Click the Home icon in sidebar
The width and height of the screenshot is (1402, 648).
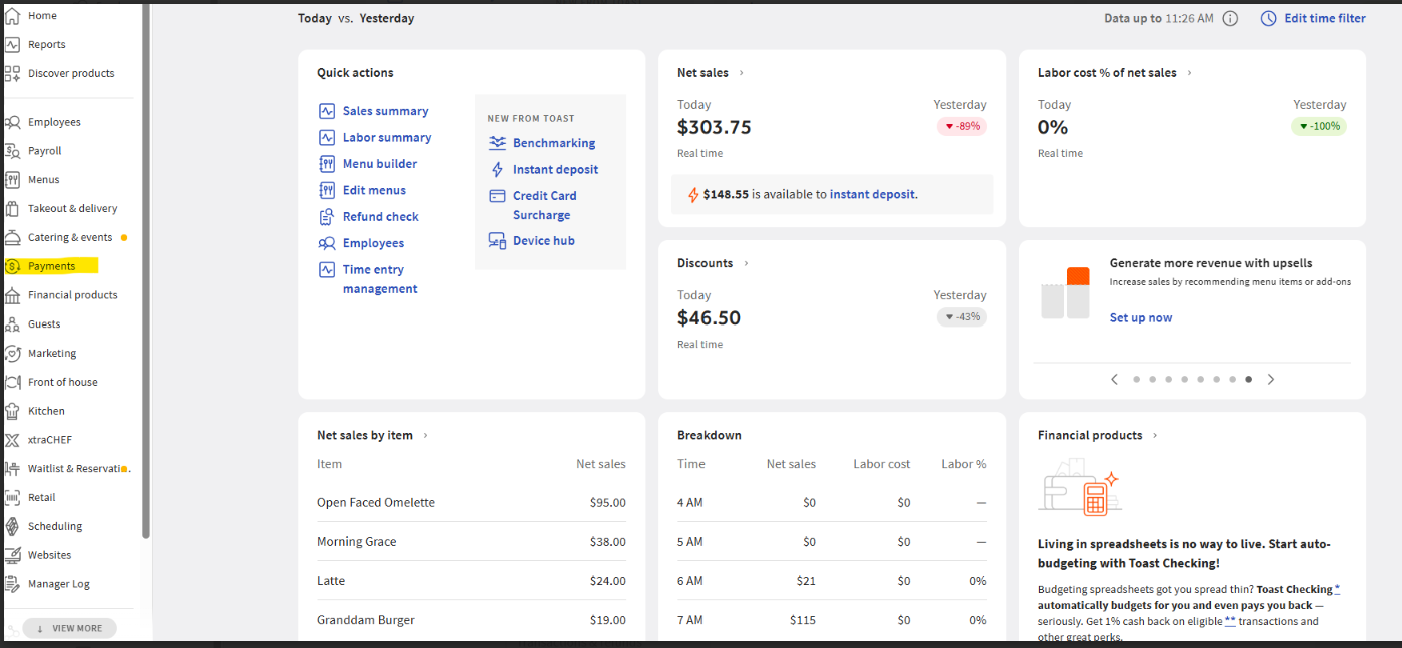pos(13,16)
